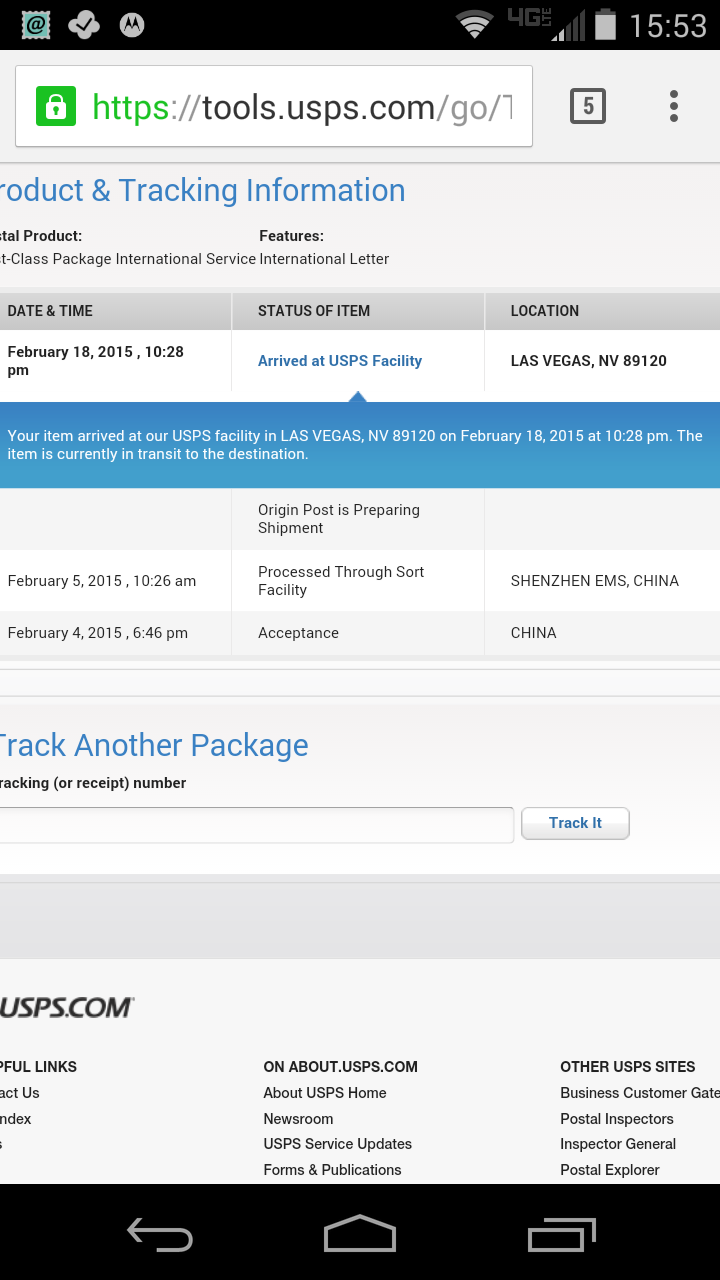Screen dimensions: 720x1280
Task: Tap the USPS.COM footer logo
Action: [x=66, y=1007]
